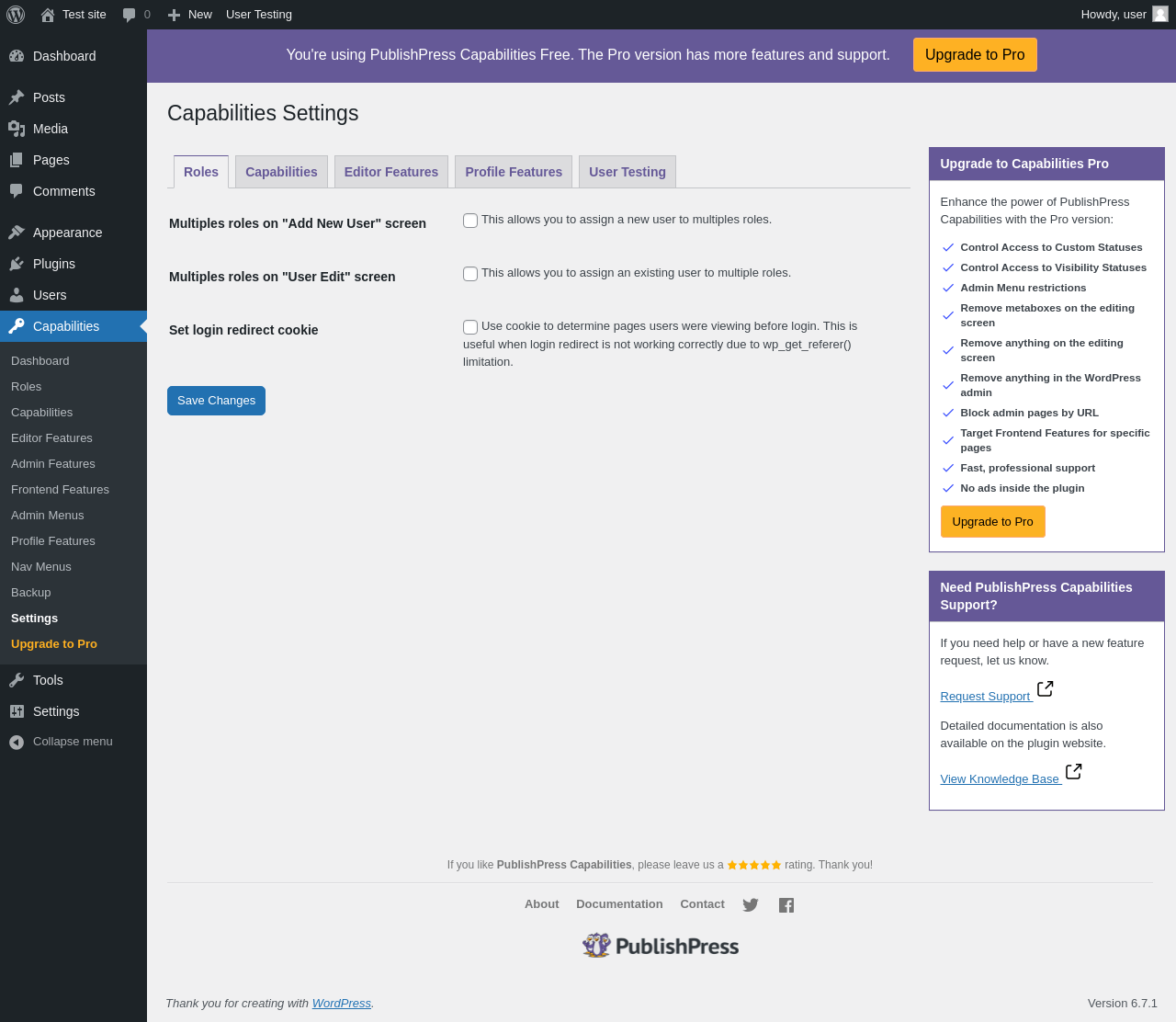Click the five-star rating icons
Screen dimensions: 1176x1022
754,865
